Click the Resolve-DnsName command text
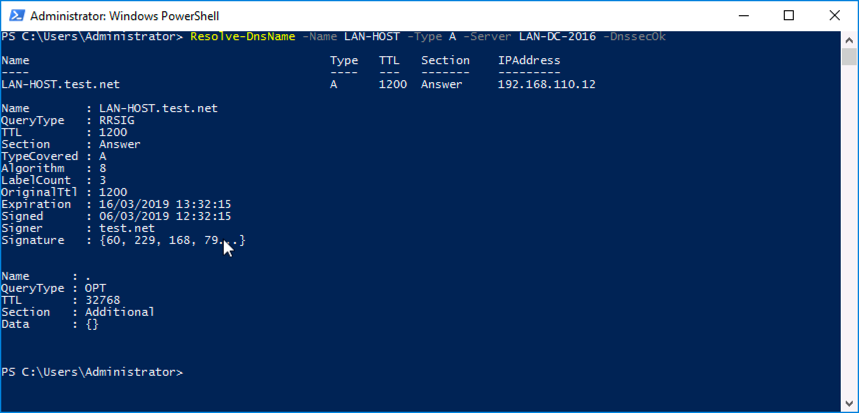The image size is (859, 413). pos(243,37)
